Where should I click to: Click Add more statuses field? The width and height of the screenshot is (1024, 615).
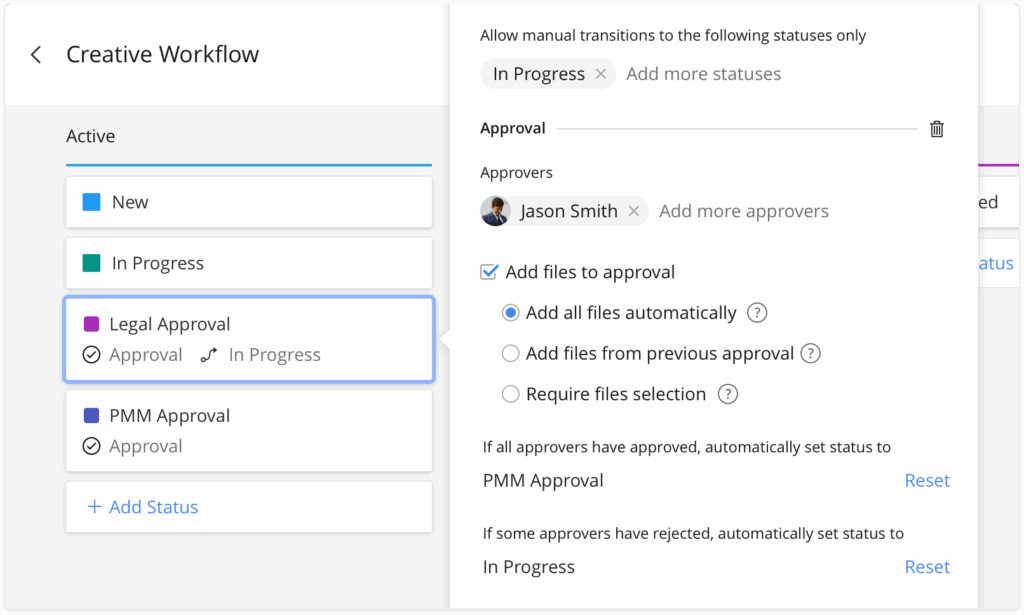[x=703, y=74]
